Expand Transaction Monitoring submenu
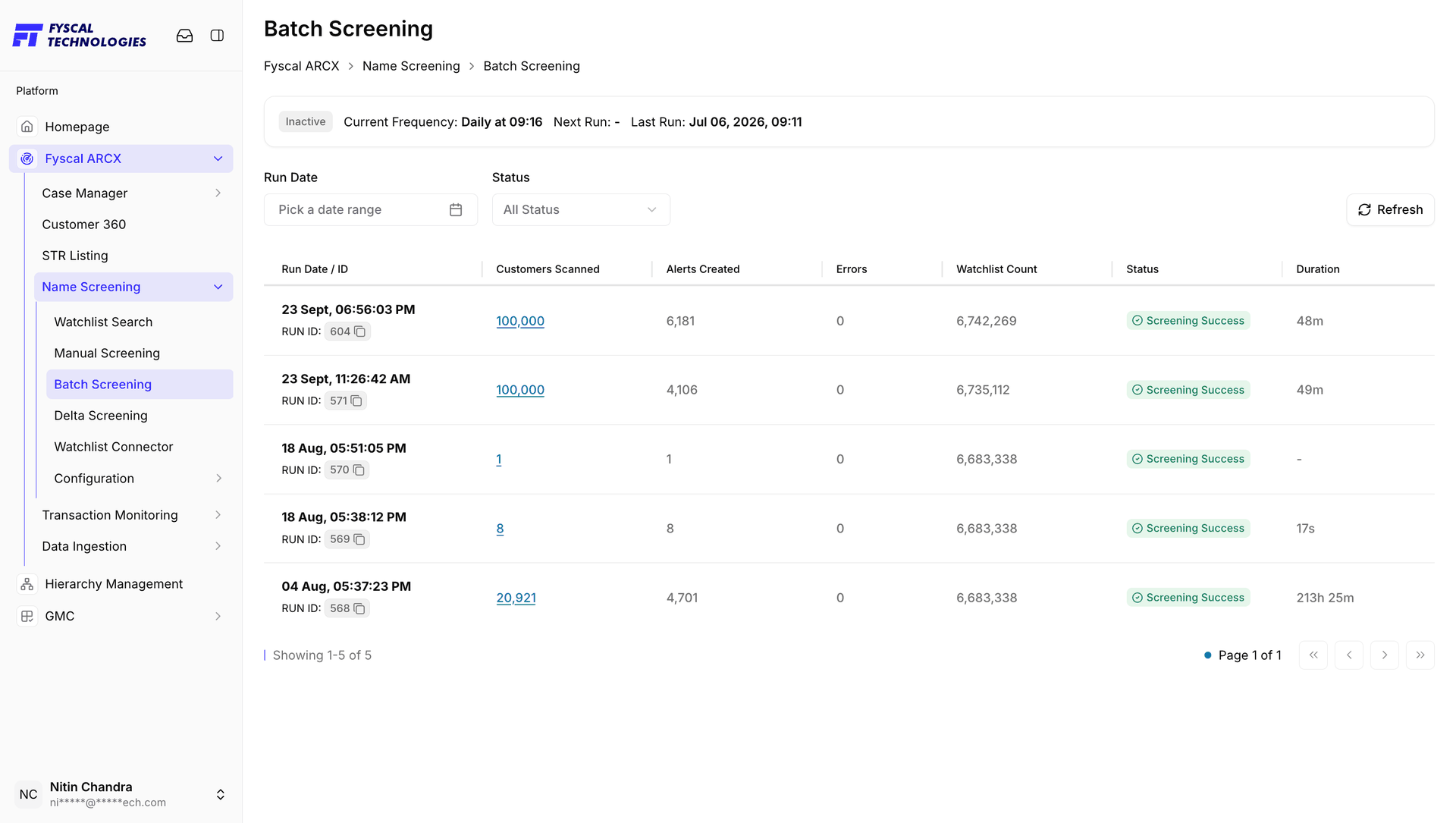This screenshot has width=1456, height=823. 218,515
